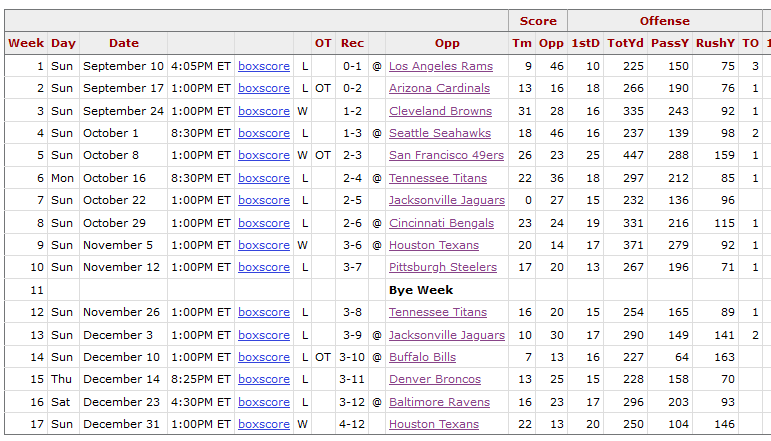Click the Pittsburgh Steelers link
This screenshot has height=441, width=771.
tap(443, 267)
